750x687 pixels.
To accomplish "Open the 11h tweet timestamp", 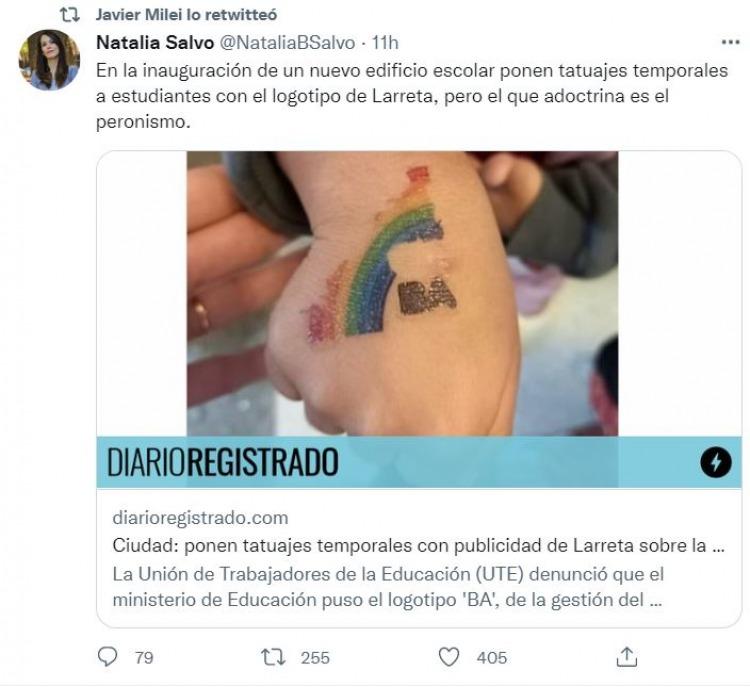I will point(385,43).
